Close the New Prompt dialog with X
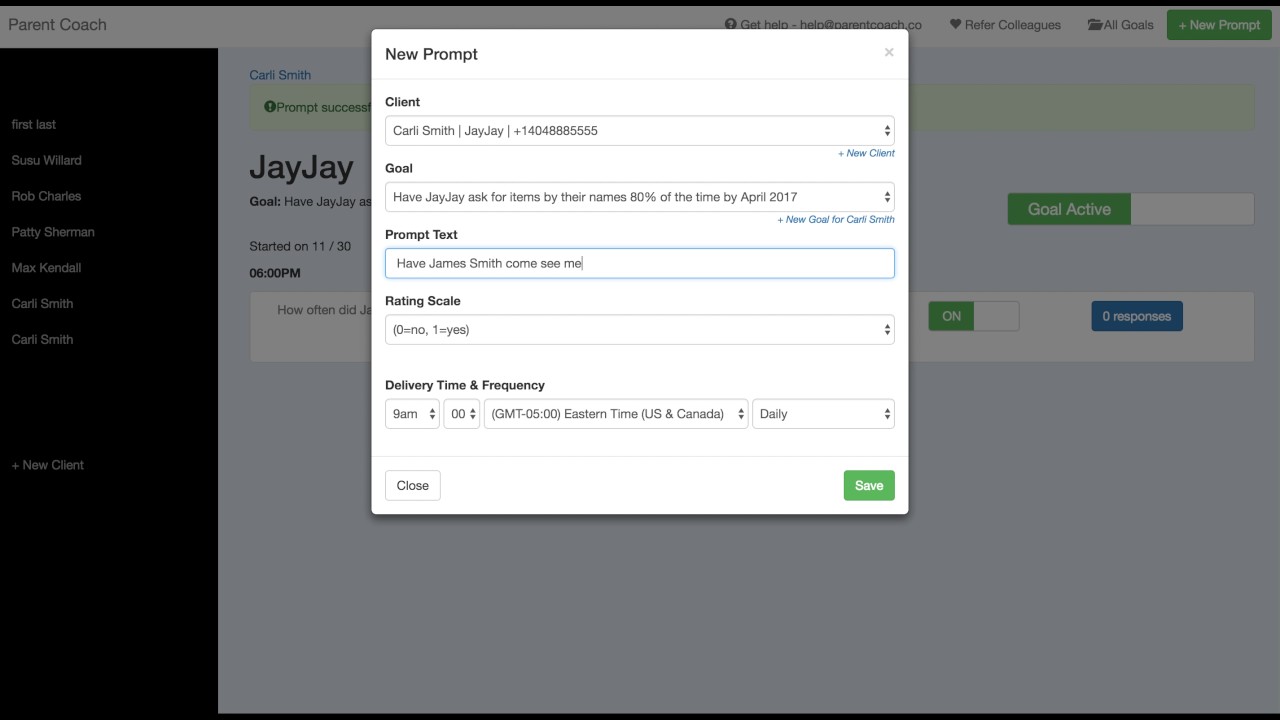Screen dimensions: 1280x720 click(x=888, y=53)
